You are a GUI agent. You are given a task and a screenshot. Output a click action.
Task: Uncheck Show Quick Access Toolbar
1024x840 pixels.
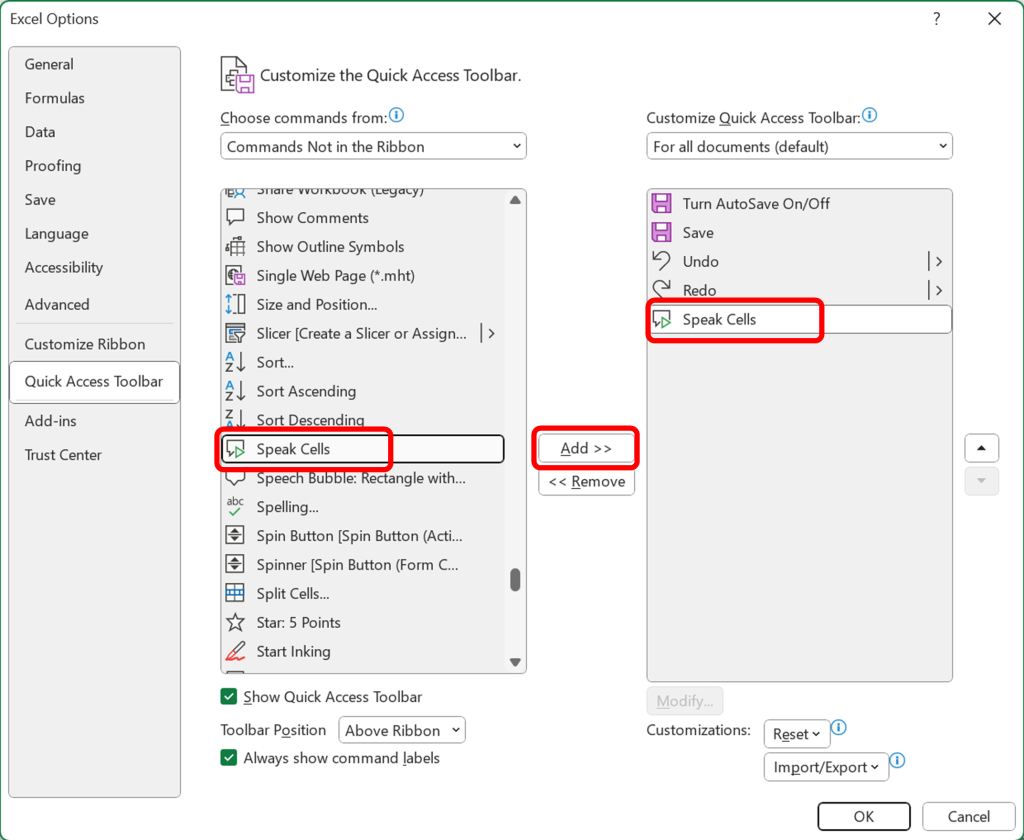click(228, 696)
